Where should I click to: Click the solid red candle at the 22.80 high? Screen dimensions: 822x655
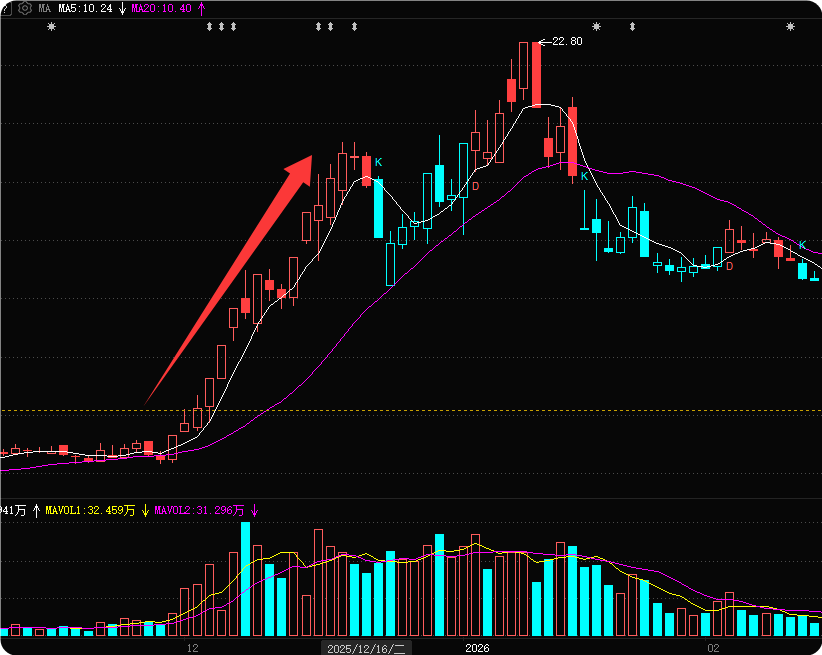point(536,75)
